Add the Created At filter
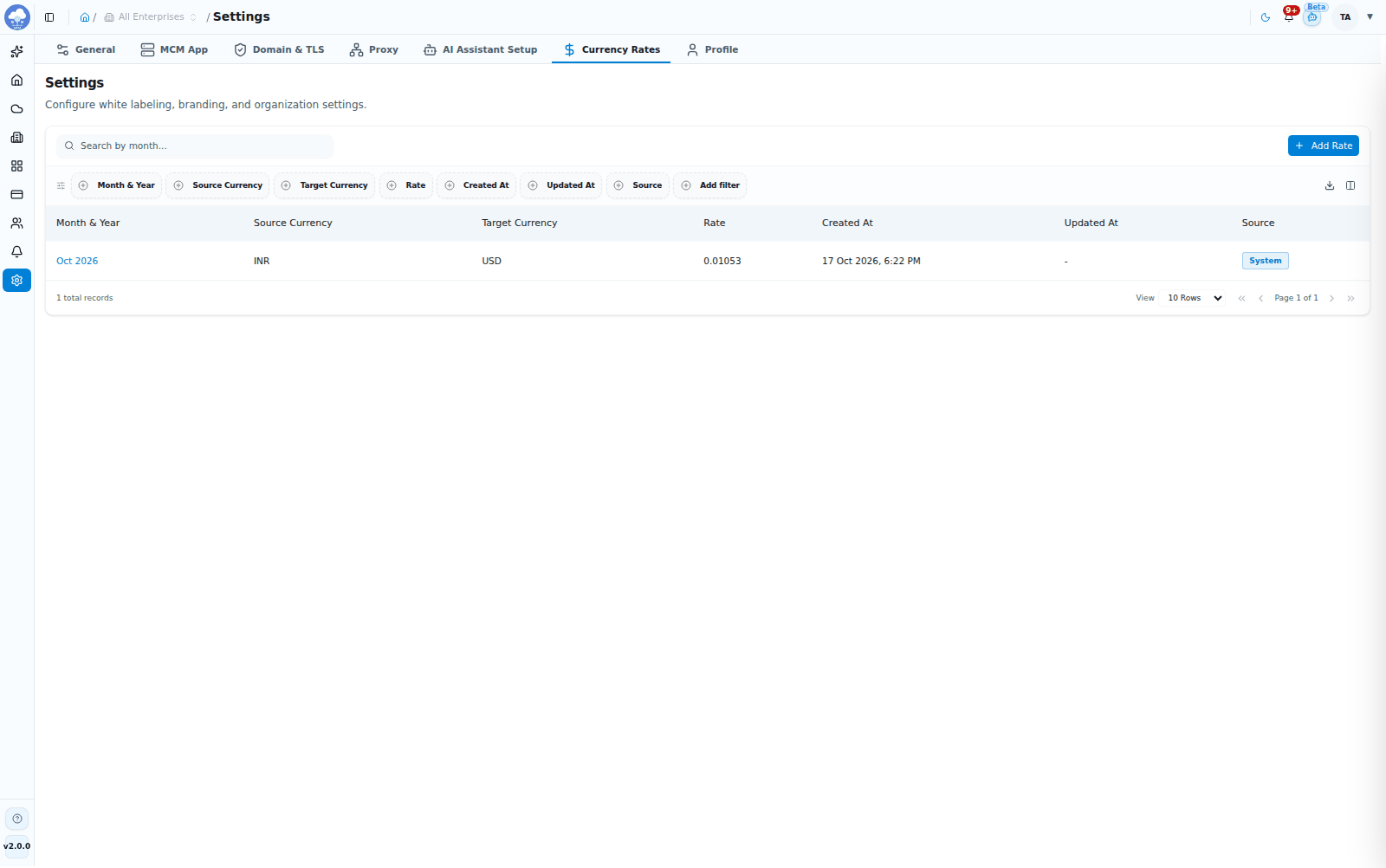Viewport: 1386px width, 868px height. pos(476,185)
